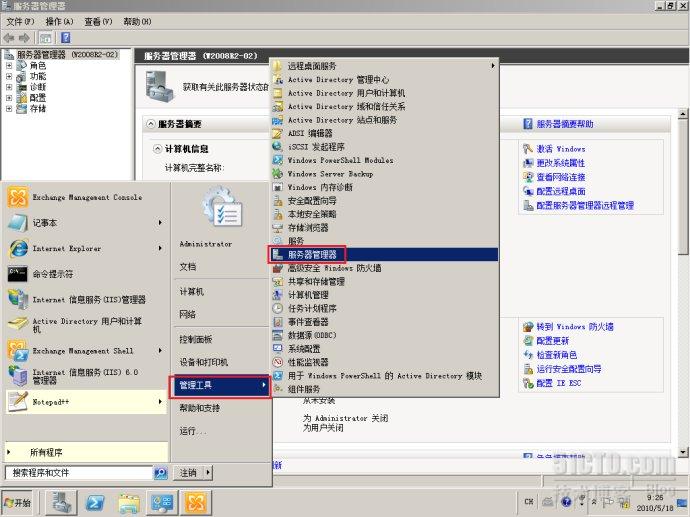
Task: Click the flag notification icon in tray
Action: click(x=609, y=502)
